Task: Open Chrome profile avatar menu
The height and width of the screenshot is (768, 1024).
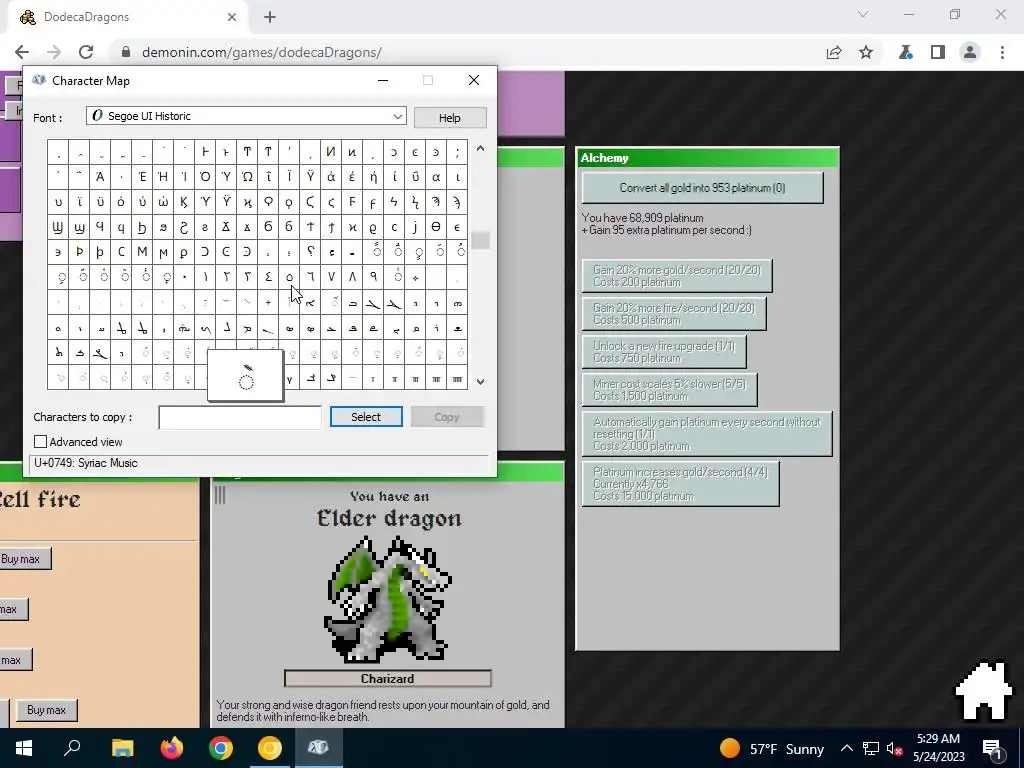Action: (x=970, y=52)
